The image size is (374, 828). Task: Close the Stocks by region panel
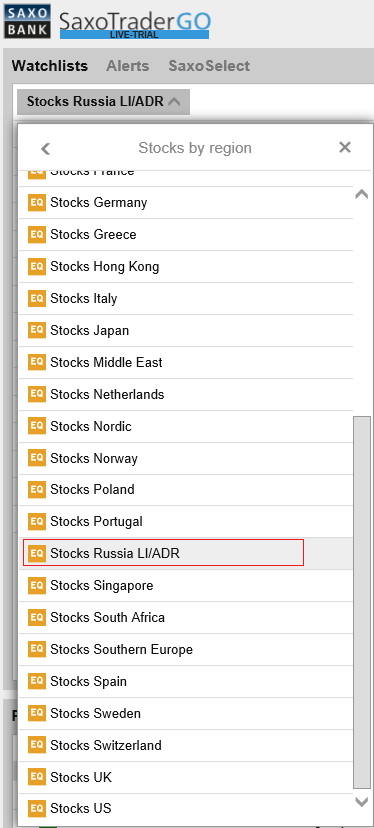(x=345, y=147)
